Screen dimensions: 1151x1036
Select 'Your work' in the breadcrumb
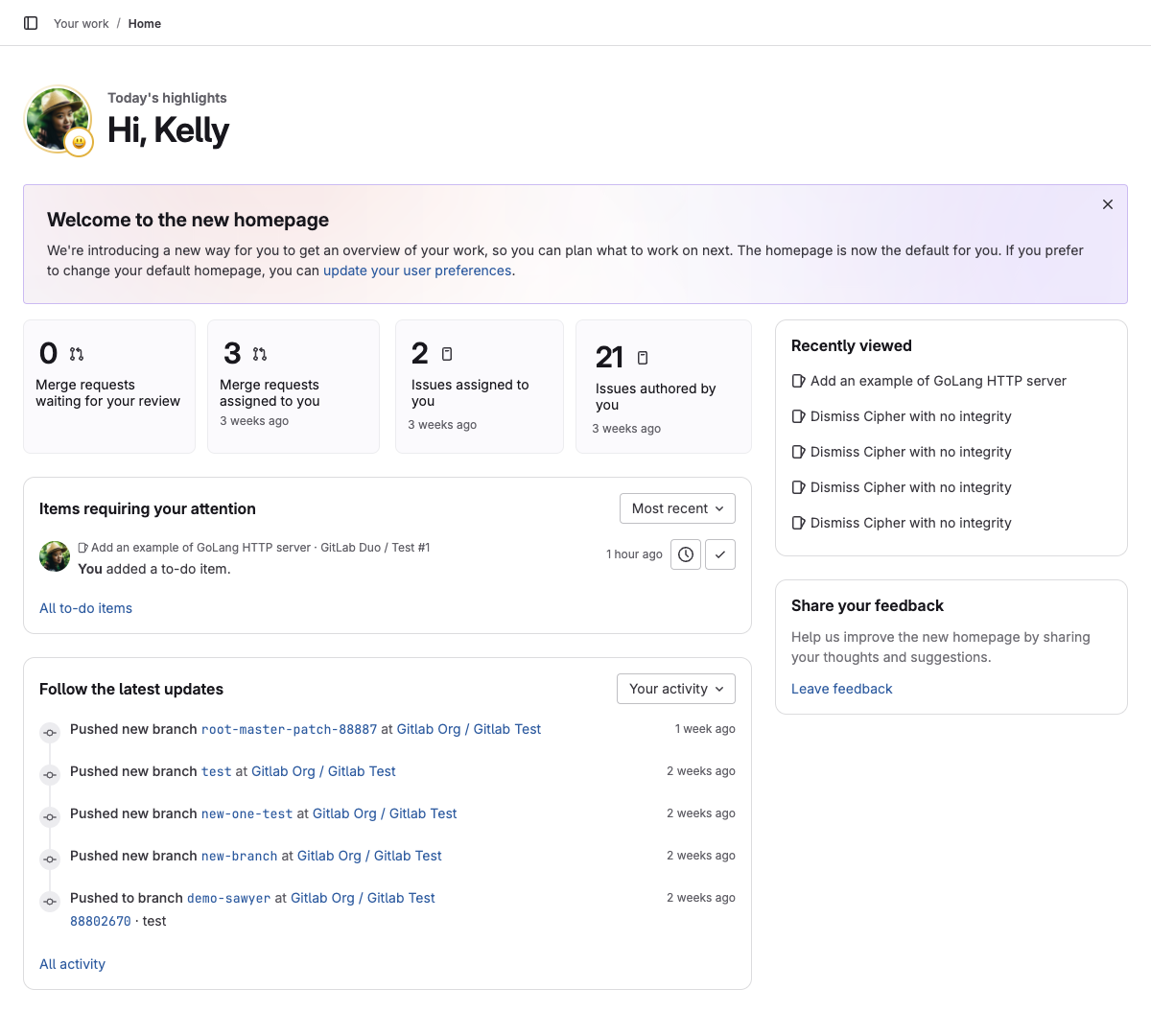81,23
